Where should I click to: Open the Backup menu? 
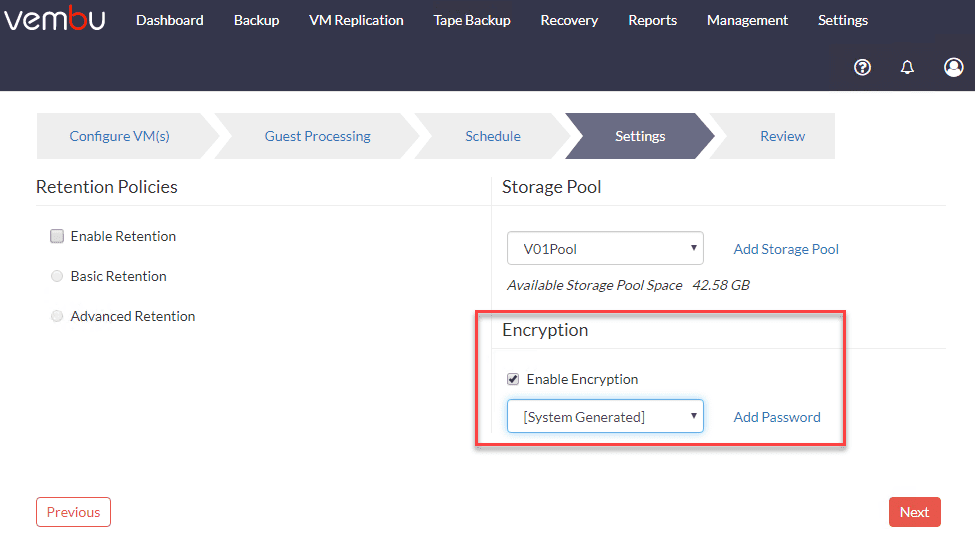coord(256,20)
